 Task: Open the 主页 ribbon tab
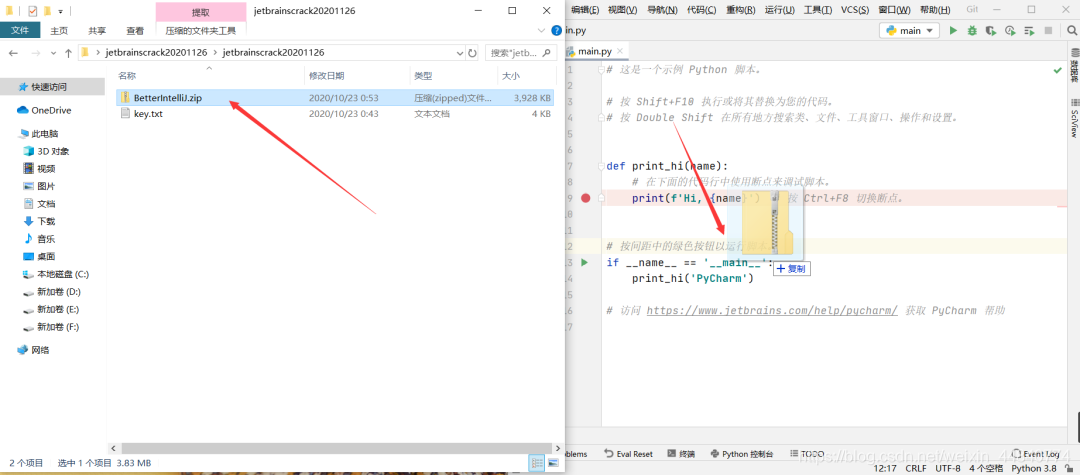pos(59,31)
